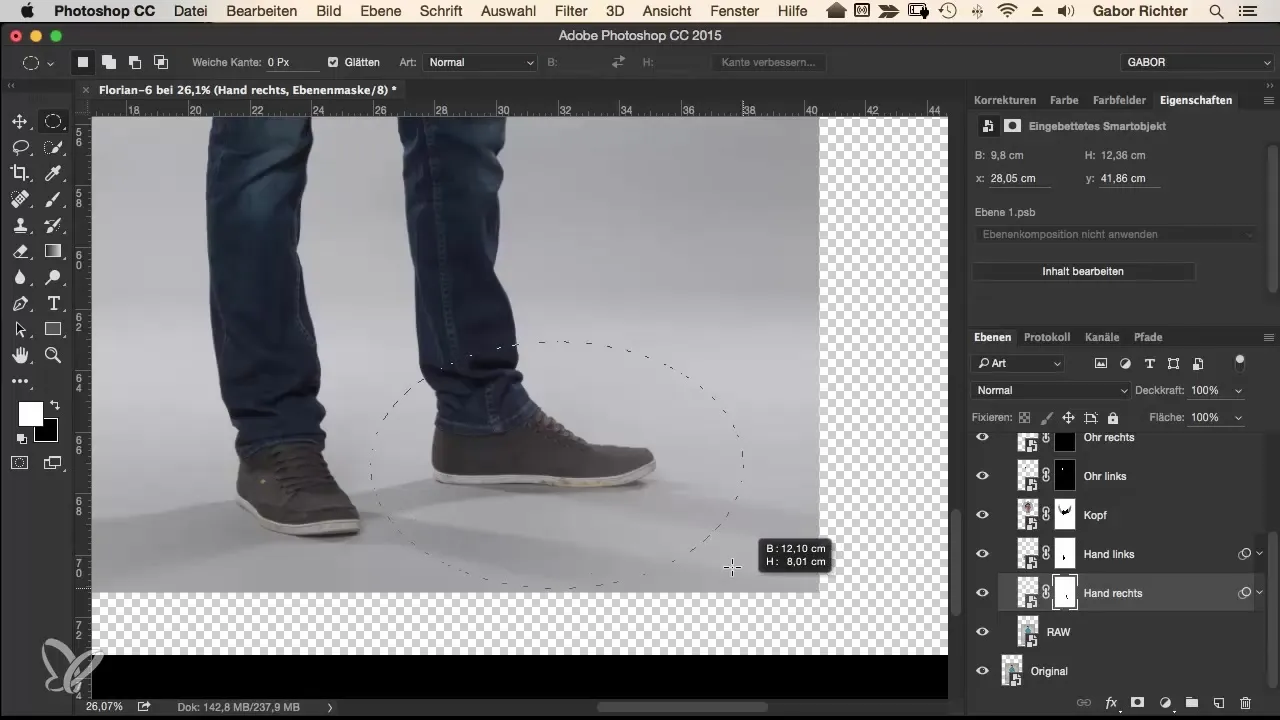Image resolution: width=1280 pixels, height=720 pixels.
Task: Create new adjustment layer icon
Action: pos(1165,703)
